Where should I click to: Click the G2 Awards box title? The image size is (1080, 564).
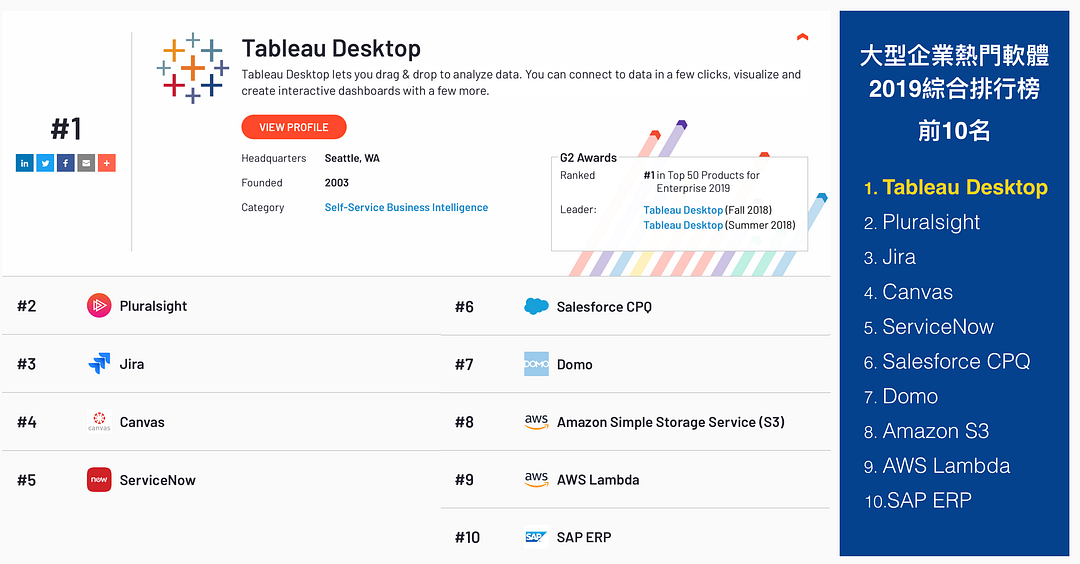click(x=588, y=158)
